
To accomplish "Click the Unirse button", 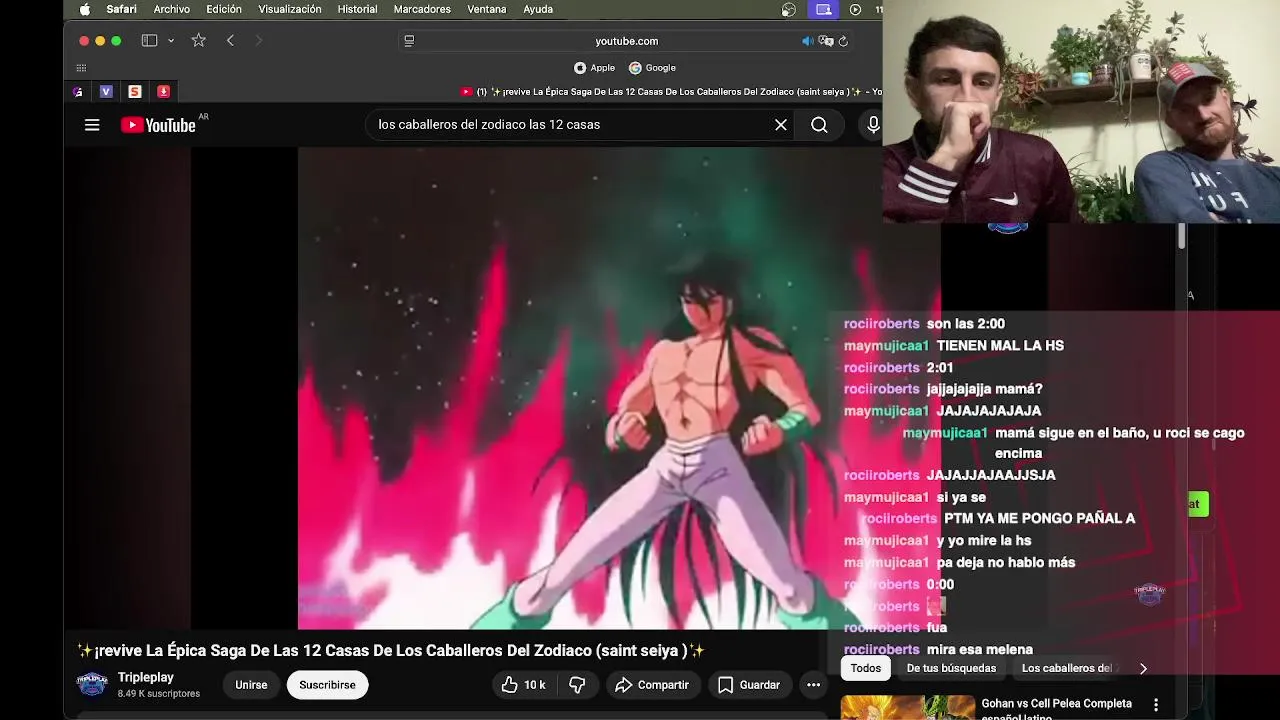I will [251, 685].
